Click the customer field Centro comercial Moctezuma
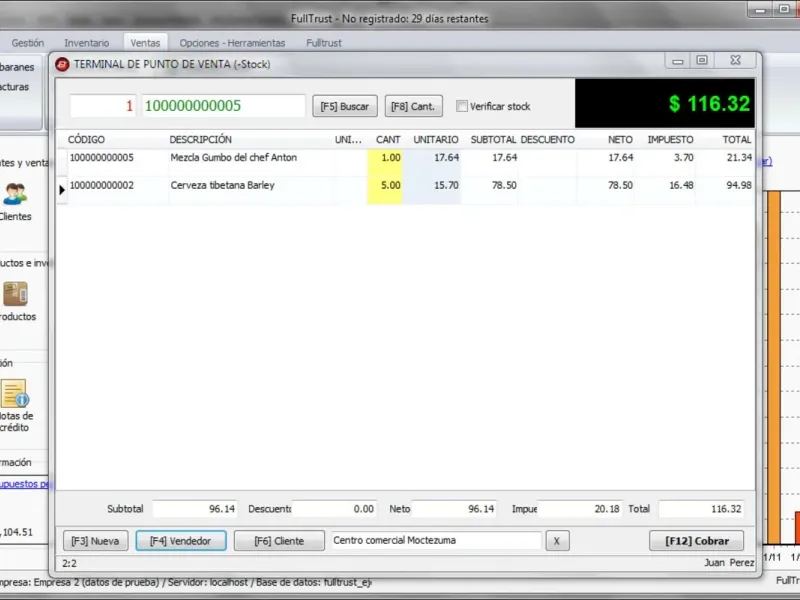Image resolution: width=800 pixels, height=600 pixels. click(x=436, y=540)
